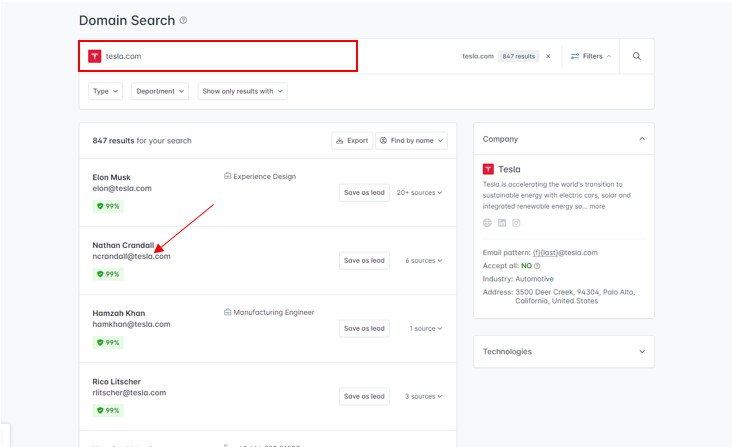Open Tesla's LinkedIn icon
The width and height of the screenshot is (732, 447).
coord(502,223)
